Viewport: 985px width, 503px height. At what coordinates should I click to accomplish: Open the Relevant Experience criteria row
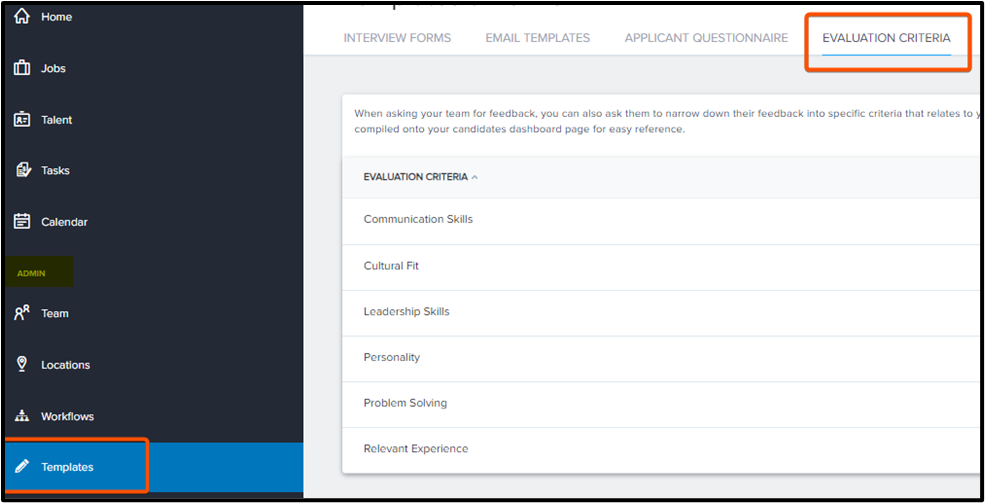point(415,449)
